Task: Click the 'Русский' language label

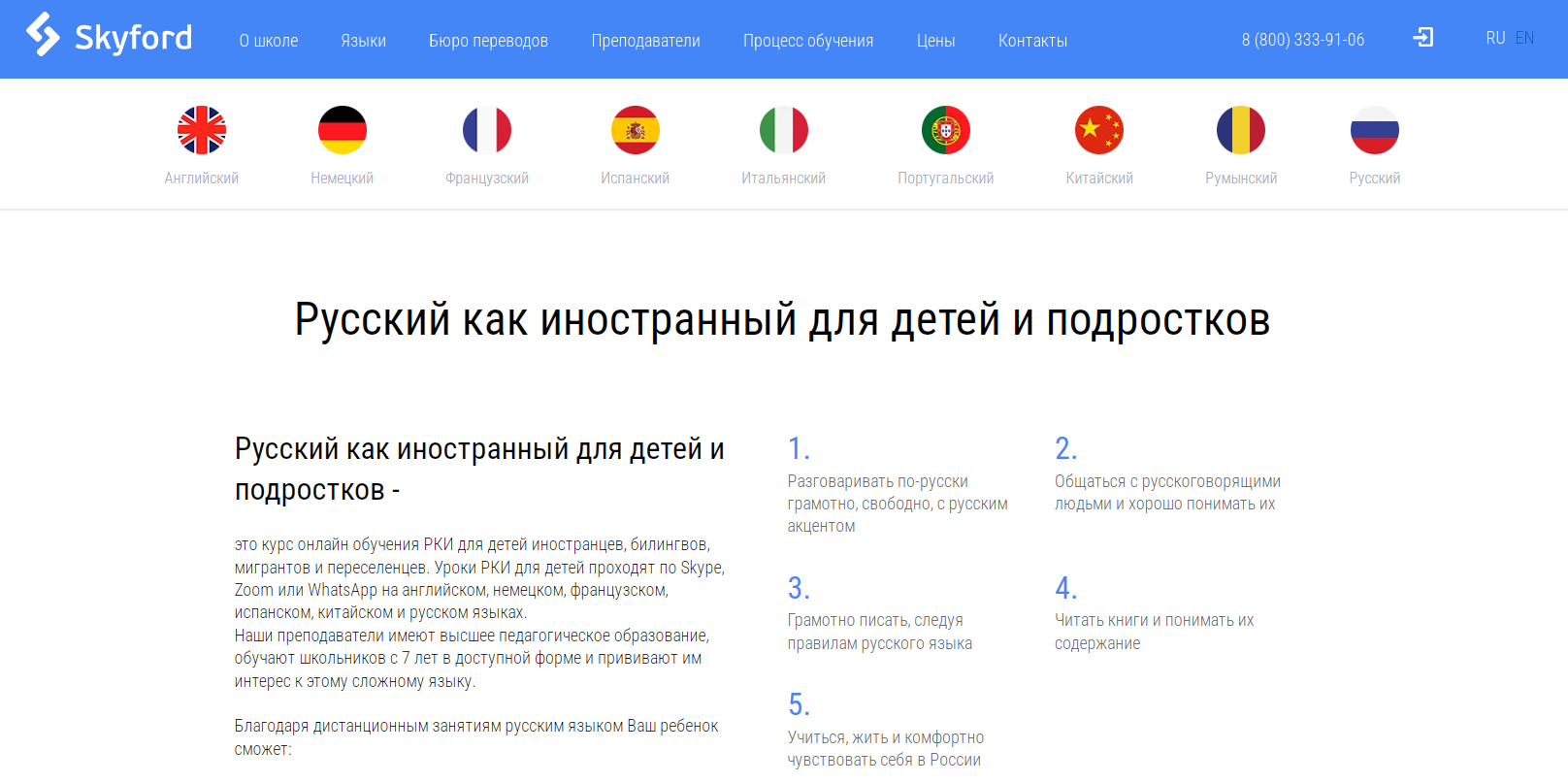Action: point(1375,179)
